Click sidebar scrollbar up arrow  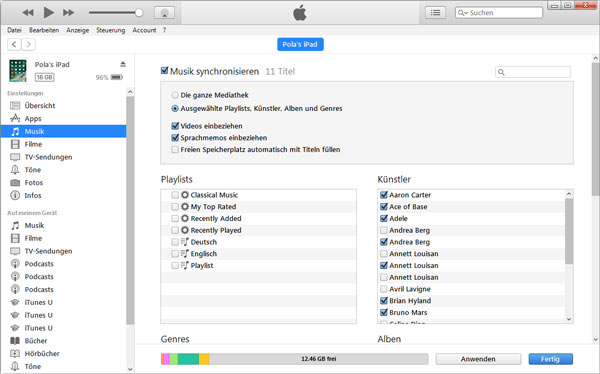[130, 92]
